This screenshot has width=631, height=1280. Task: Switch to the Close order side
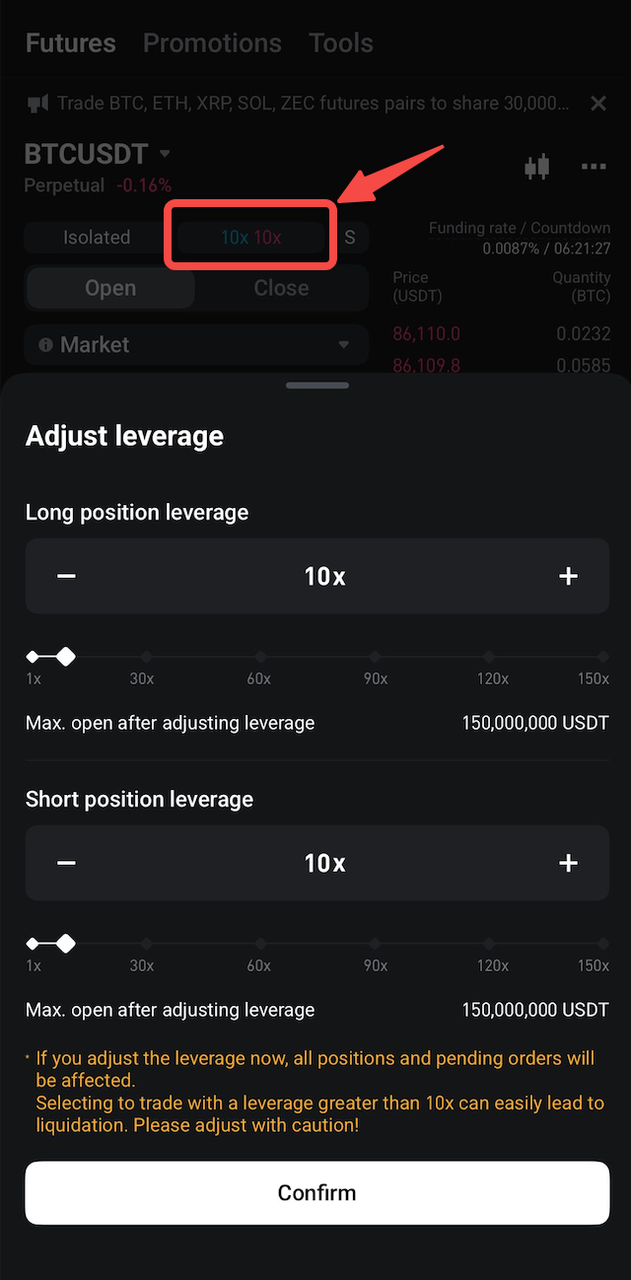pyautogui.click(x=281, y=288)
